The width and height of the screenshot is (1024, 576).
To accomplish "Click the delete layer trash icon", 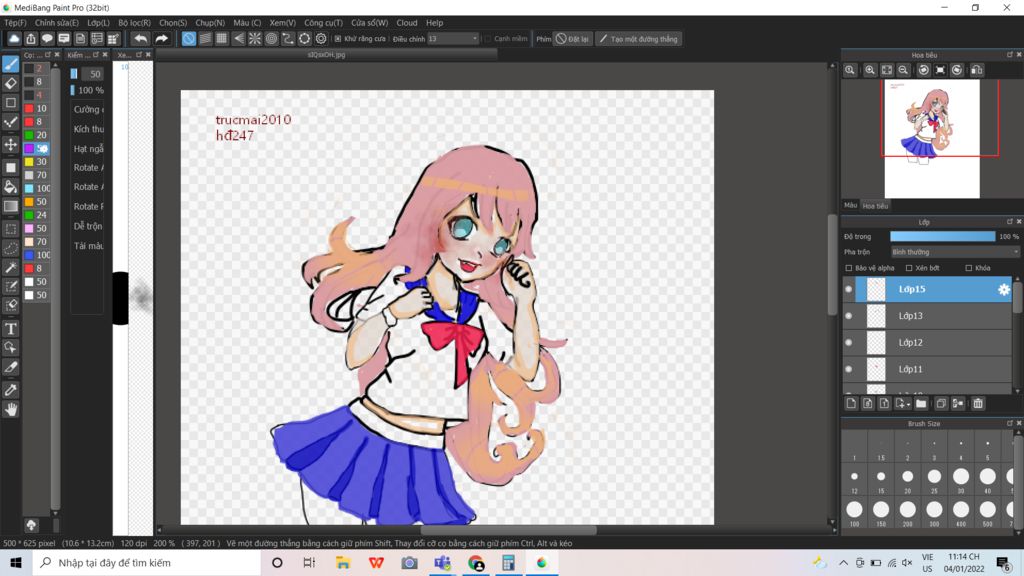I will [x=978, y=404].
